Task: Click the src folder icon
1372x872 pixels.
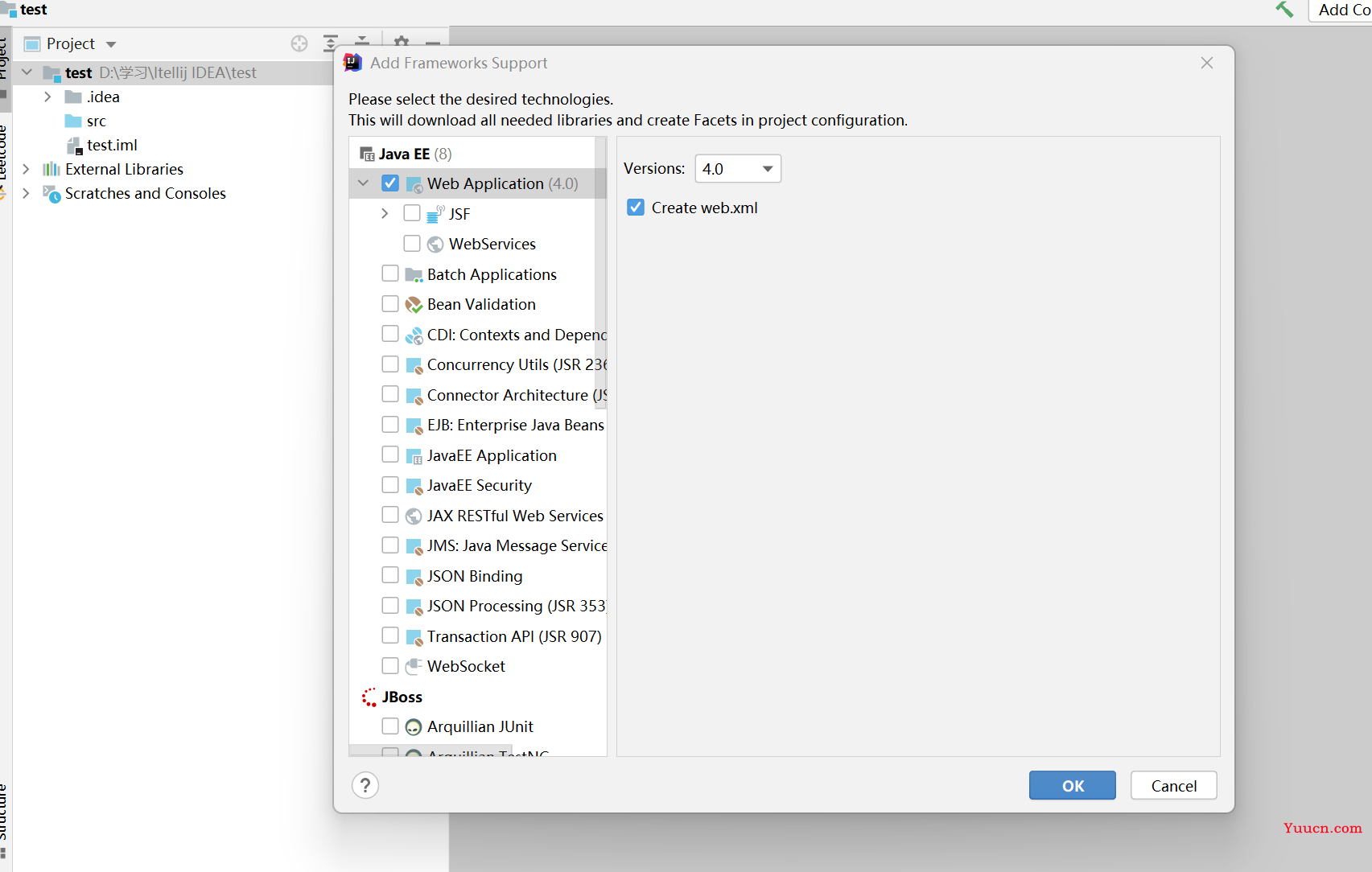Action: (73, 121)
